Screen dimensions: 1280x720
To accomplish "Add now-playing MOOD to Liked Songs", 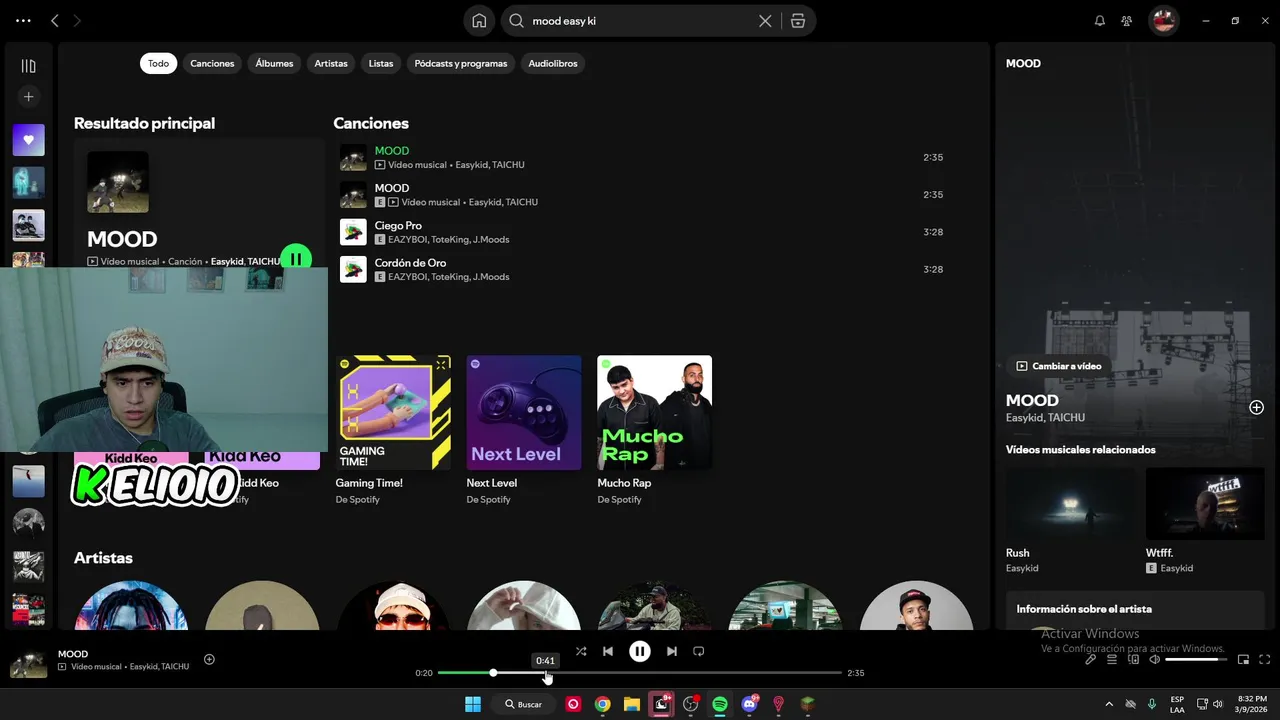I will (x=209, y=659).
